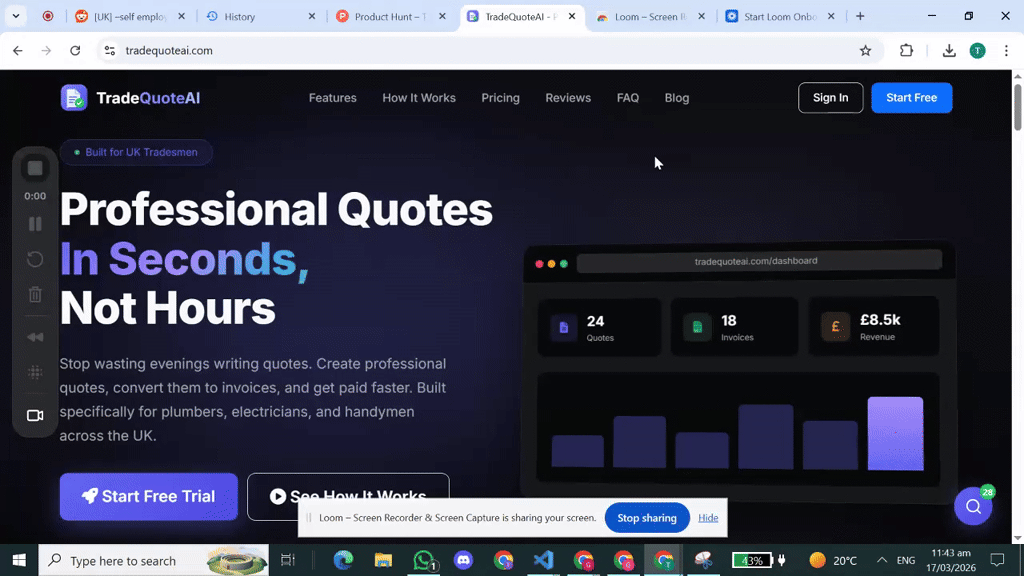Open WhatsApp from the taskbar
Viewport: 1024px width, 576px height.
(423, 560)
